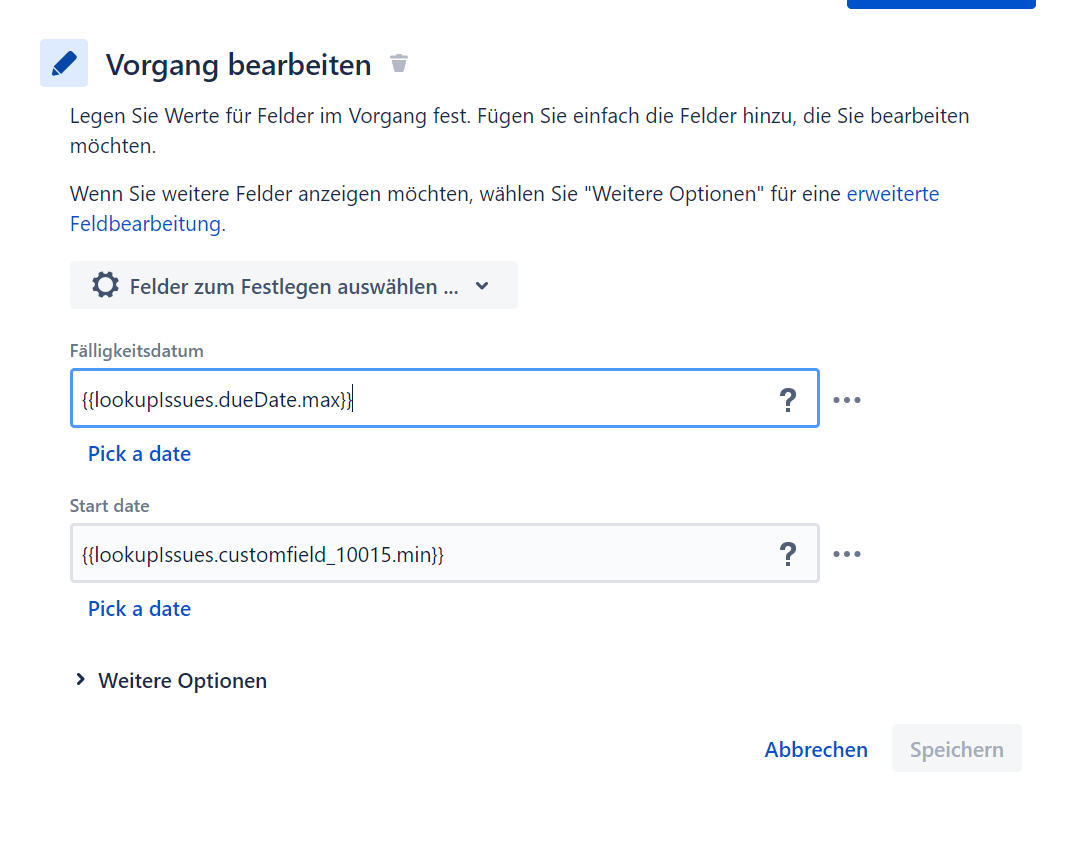Click the 'Start date' field label
The width and height of the screenshot is (1071, 847).
tap(109, 506)
